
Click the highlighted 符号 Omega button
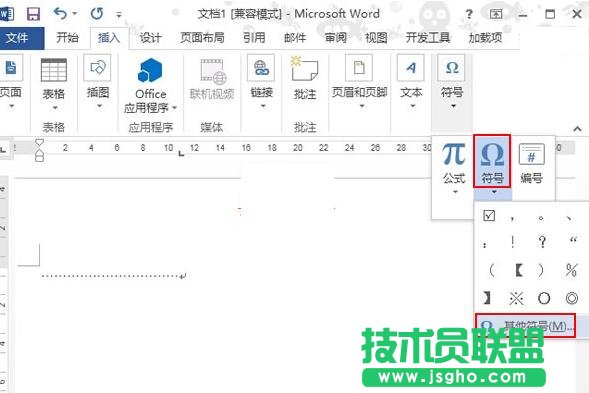point(492,161)
